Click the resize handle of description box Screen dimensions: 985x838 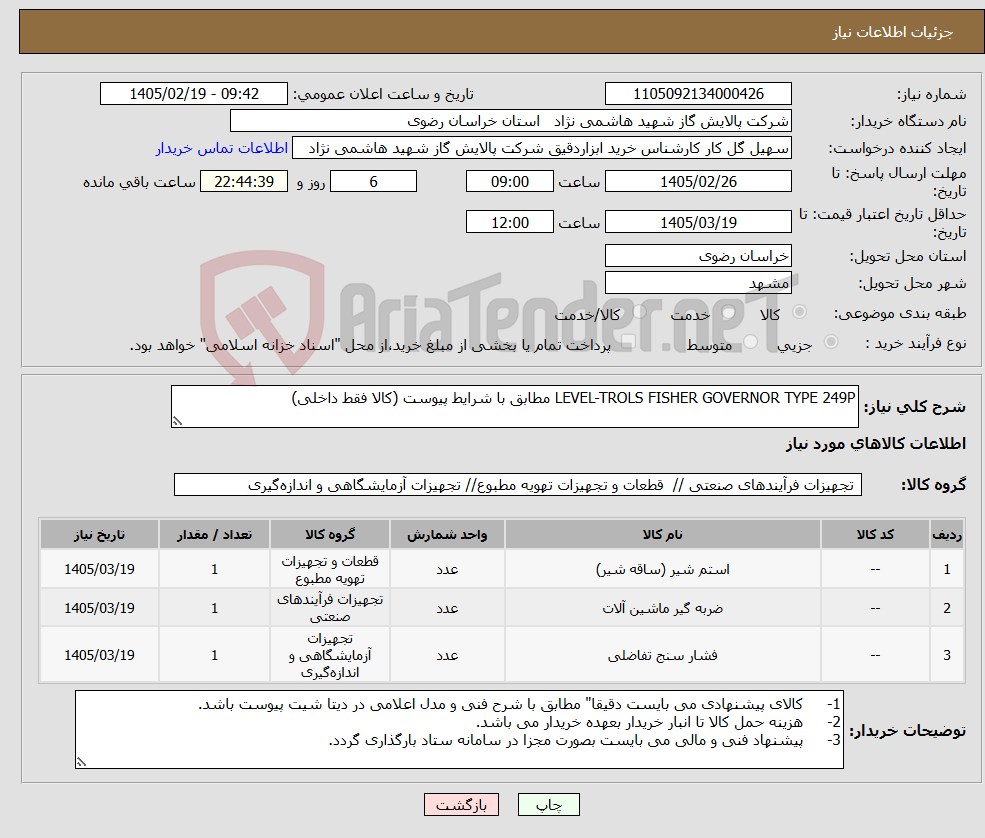pos(177,422)
